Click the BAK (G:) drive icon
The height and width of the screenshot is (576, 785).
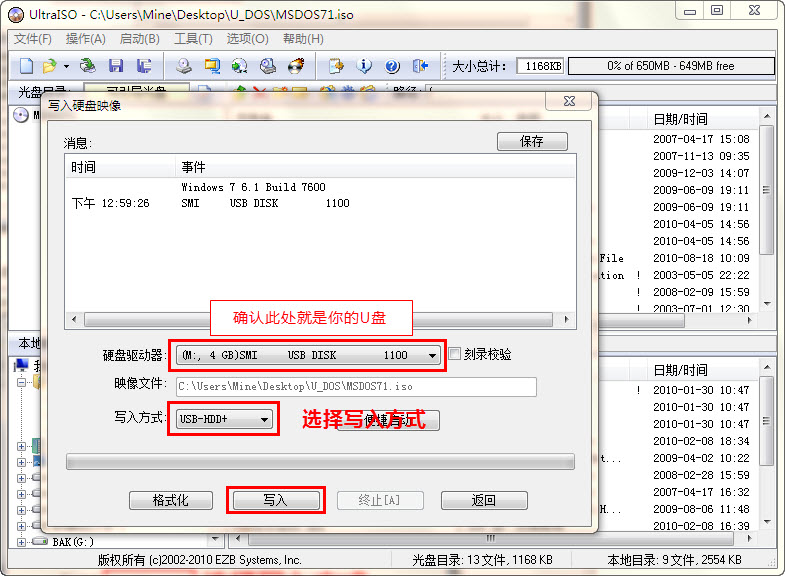coord(40,541)
